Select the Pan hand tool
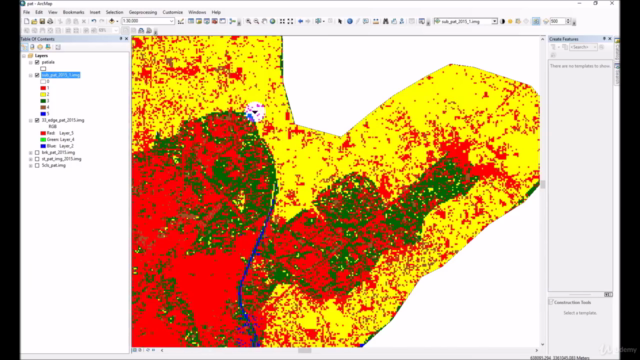The image size is (640, 360). coord(264,21)
